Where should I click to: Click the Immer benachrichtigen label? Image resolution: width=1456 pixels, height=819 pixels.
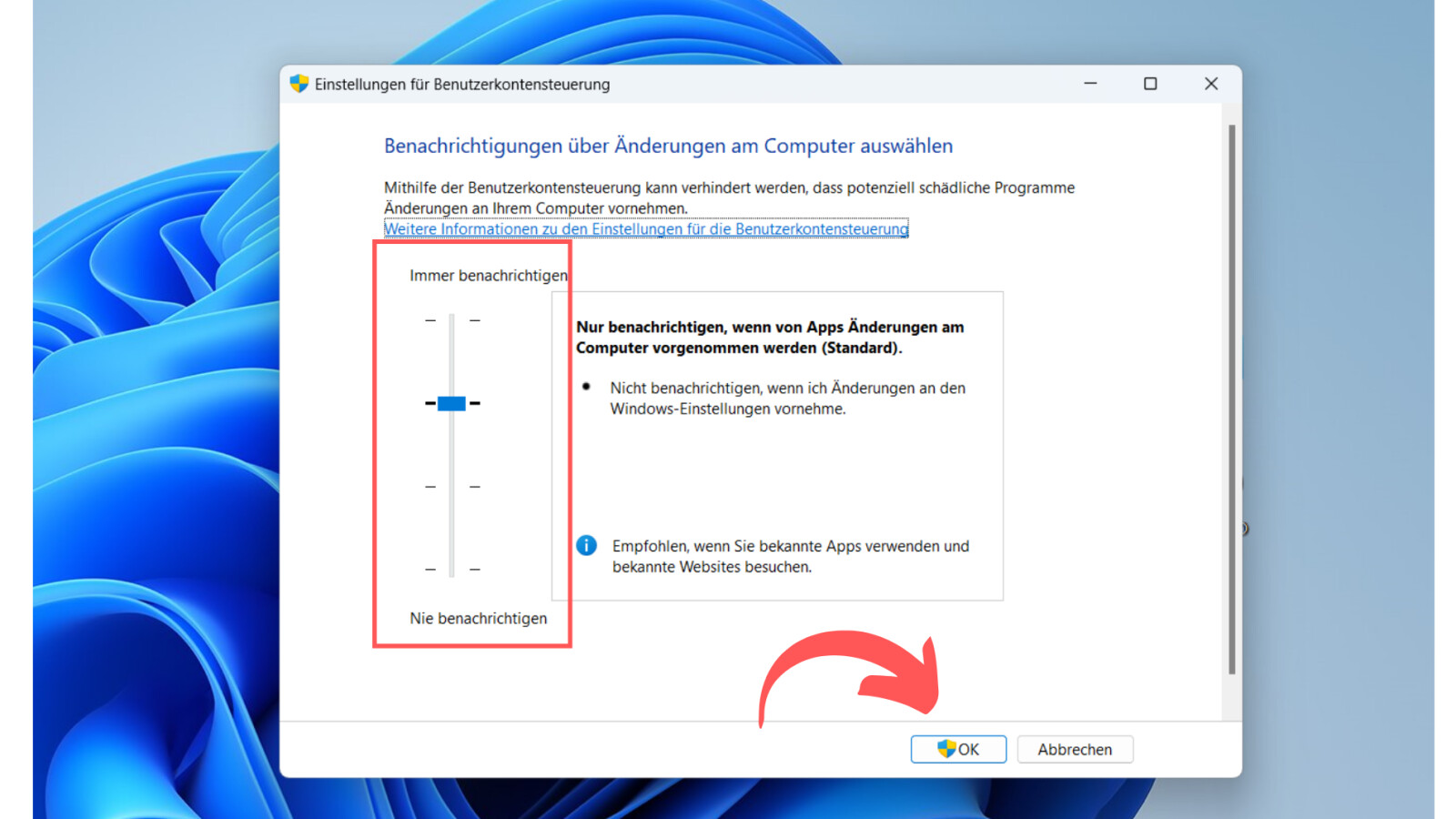pyautogui.click(x=488, y=275)
